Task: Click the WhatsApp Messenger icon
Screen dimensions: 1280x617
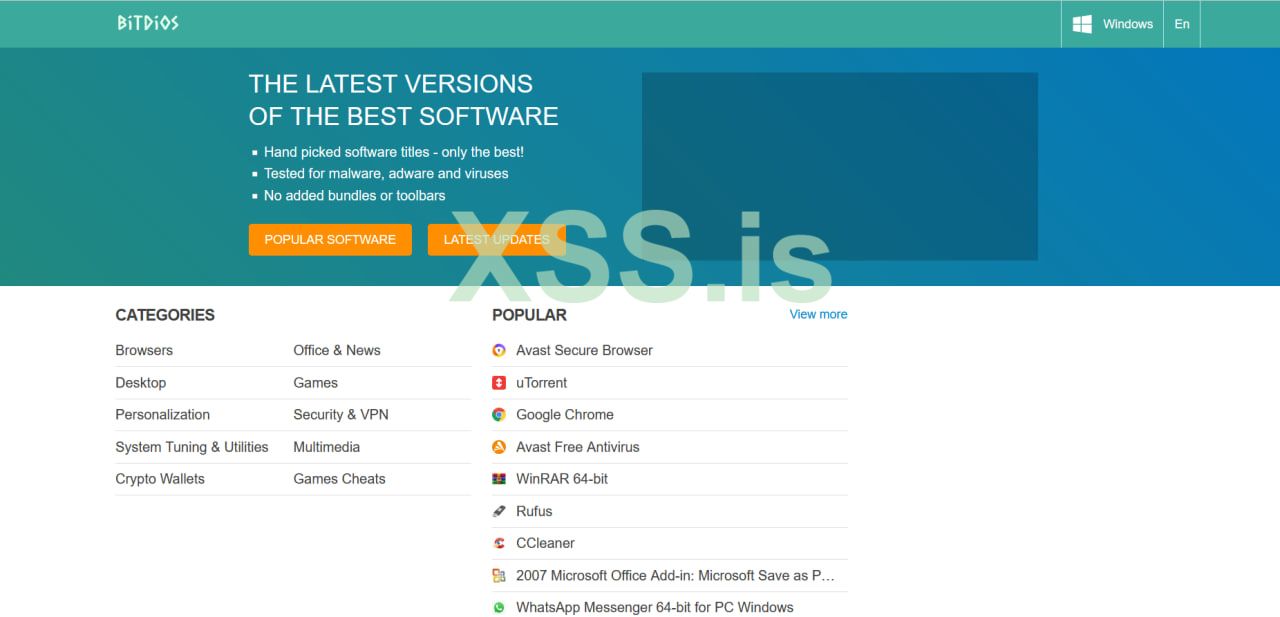Action: [499, 607]
